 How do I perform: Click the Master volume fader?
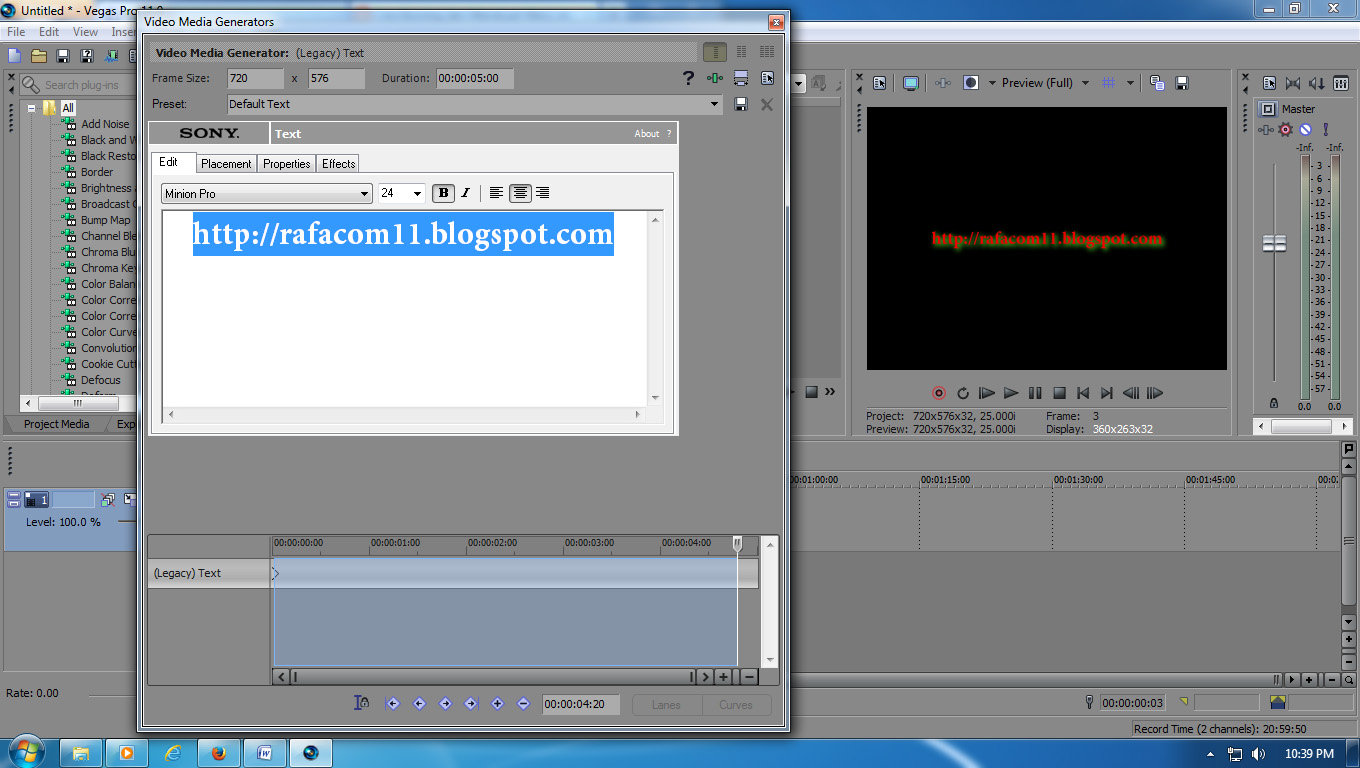pos(1274,243)
